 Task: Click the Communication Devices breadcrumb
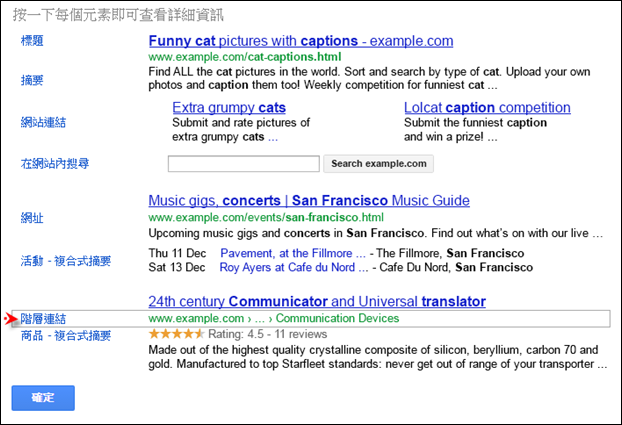(x=337, y=318)
